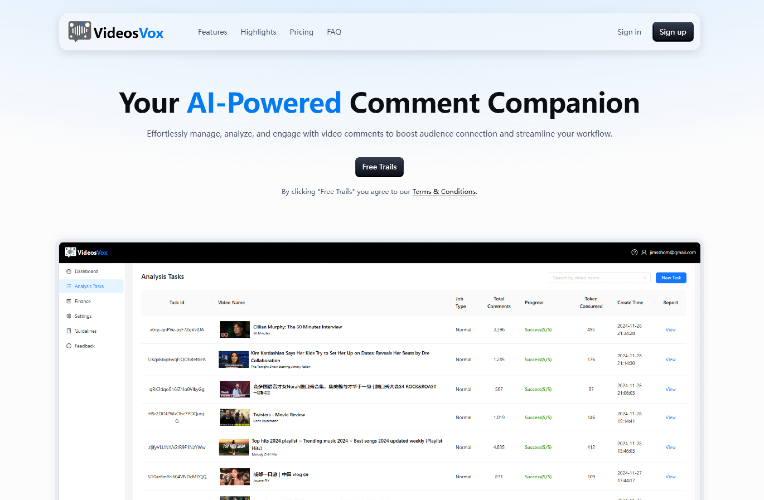Screen dimensions: 764x500
Task: Click the Guidelines sidebar icon
Action: [69, 331]
